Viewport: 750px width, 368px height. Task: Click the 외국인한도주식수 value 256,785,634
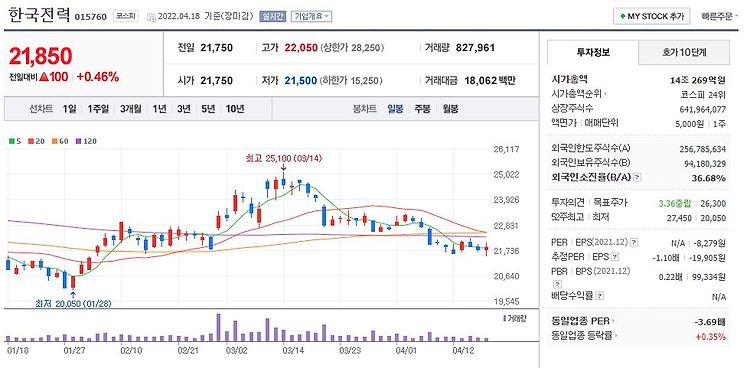tap(702, 149)
